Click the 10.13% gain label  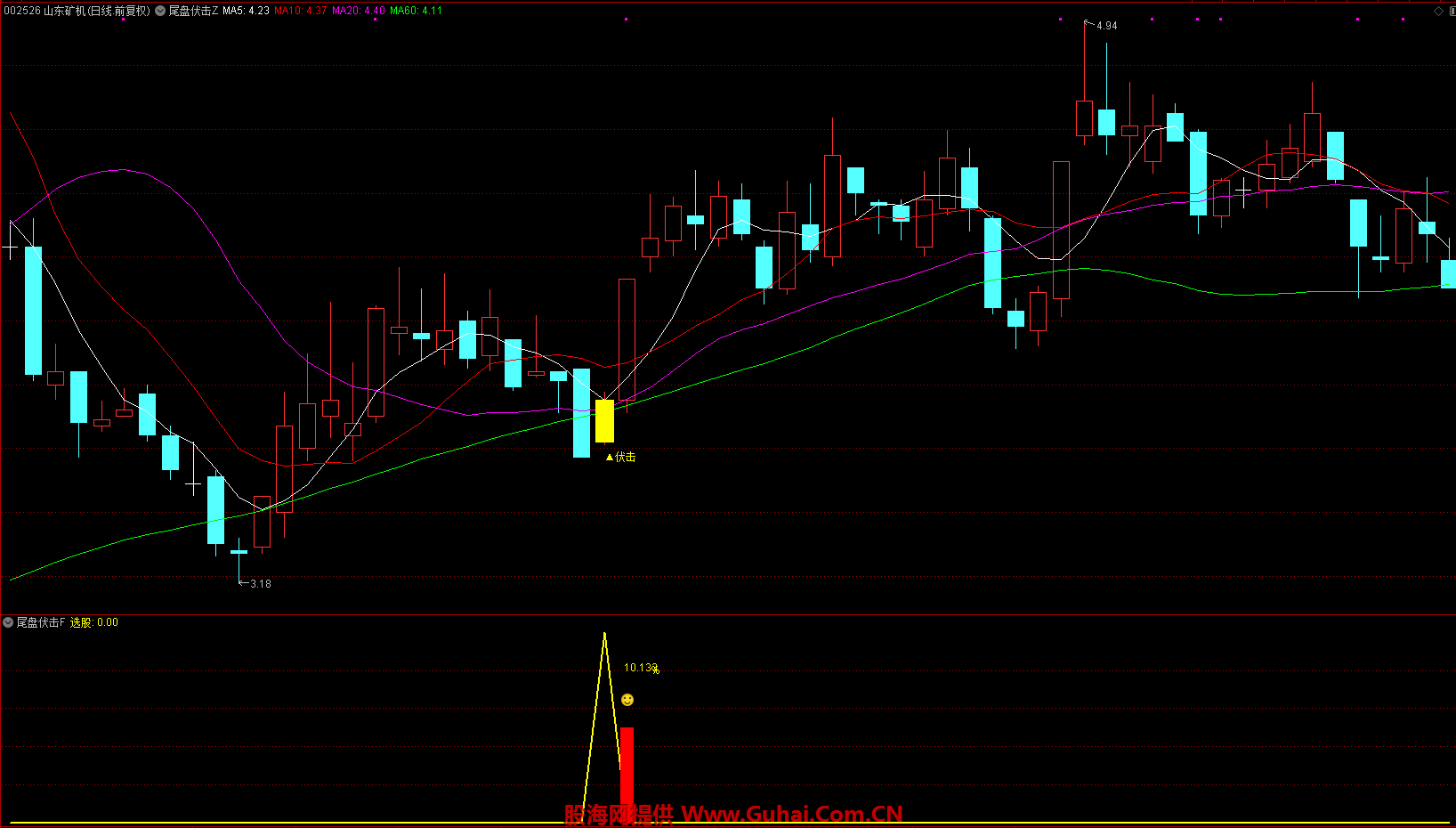pyautogui.click(x=641, y=668)
